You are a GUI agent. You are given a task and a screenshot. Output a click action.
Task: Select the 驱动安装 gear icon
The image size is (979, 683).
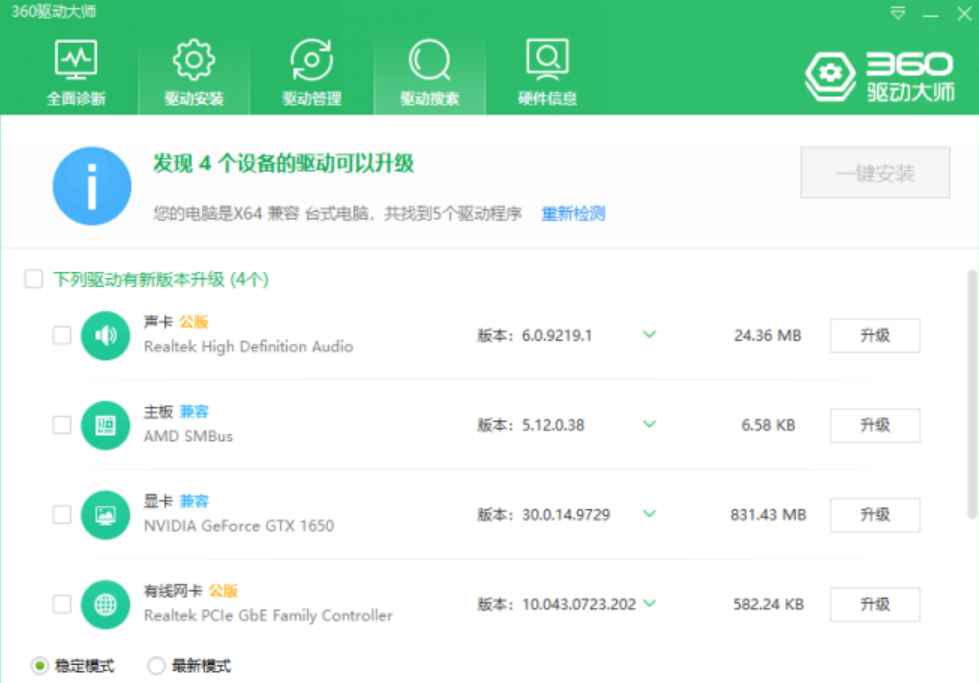(192, 60)
